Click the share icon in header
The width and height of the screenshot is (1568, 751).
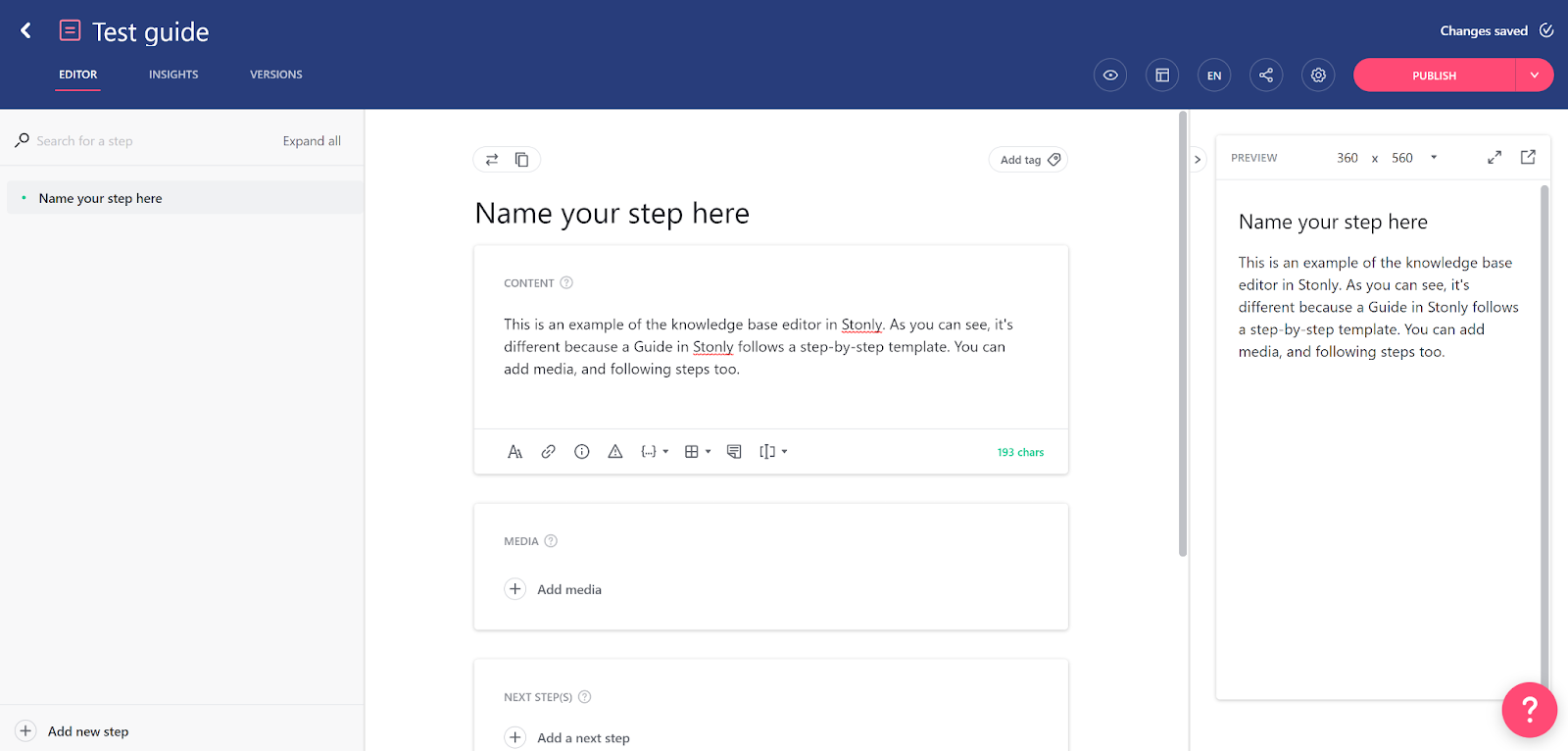pyautogui.click(x=1265, y=75)
